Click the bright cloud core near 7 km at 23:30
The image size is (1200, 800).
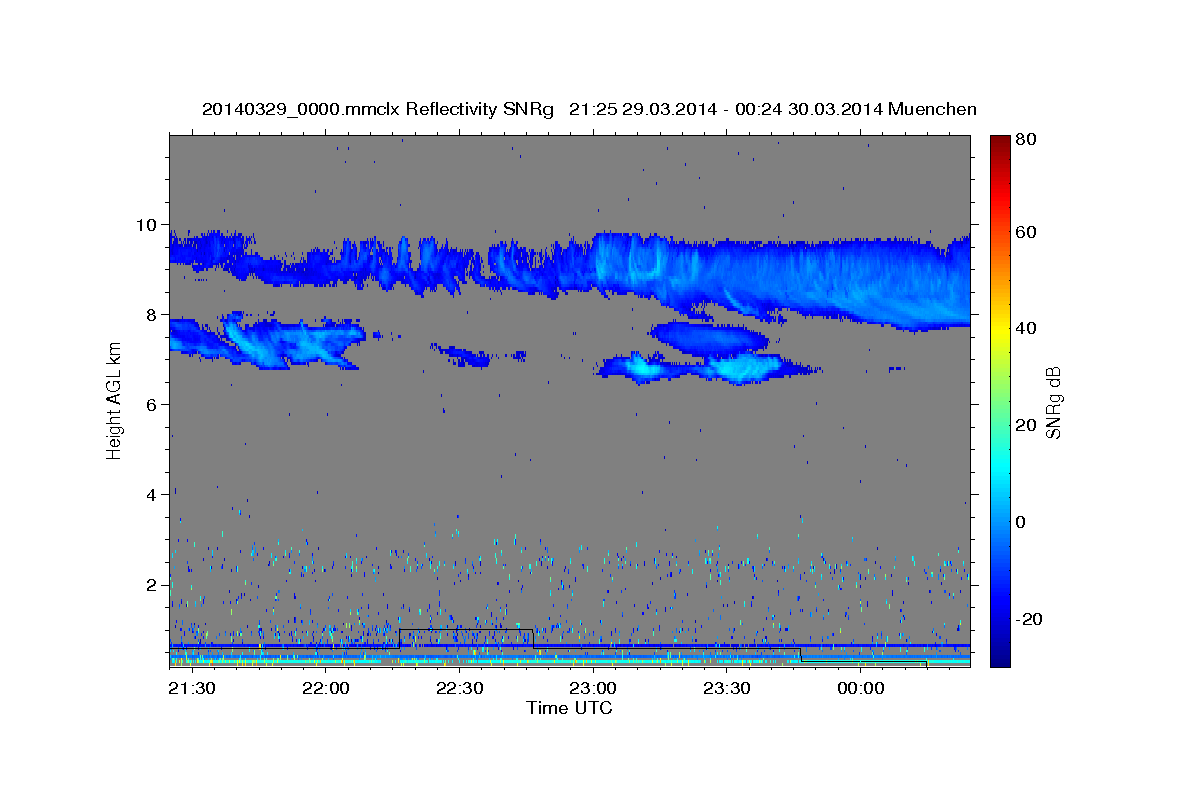[x=740, y=368]
